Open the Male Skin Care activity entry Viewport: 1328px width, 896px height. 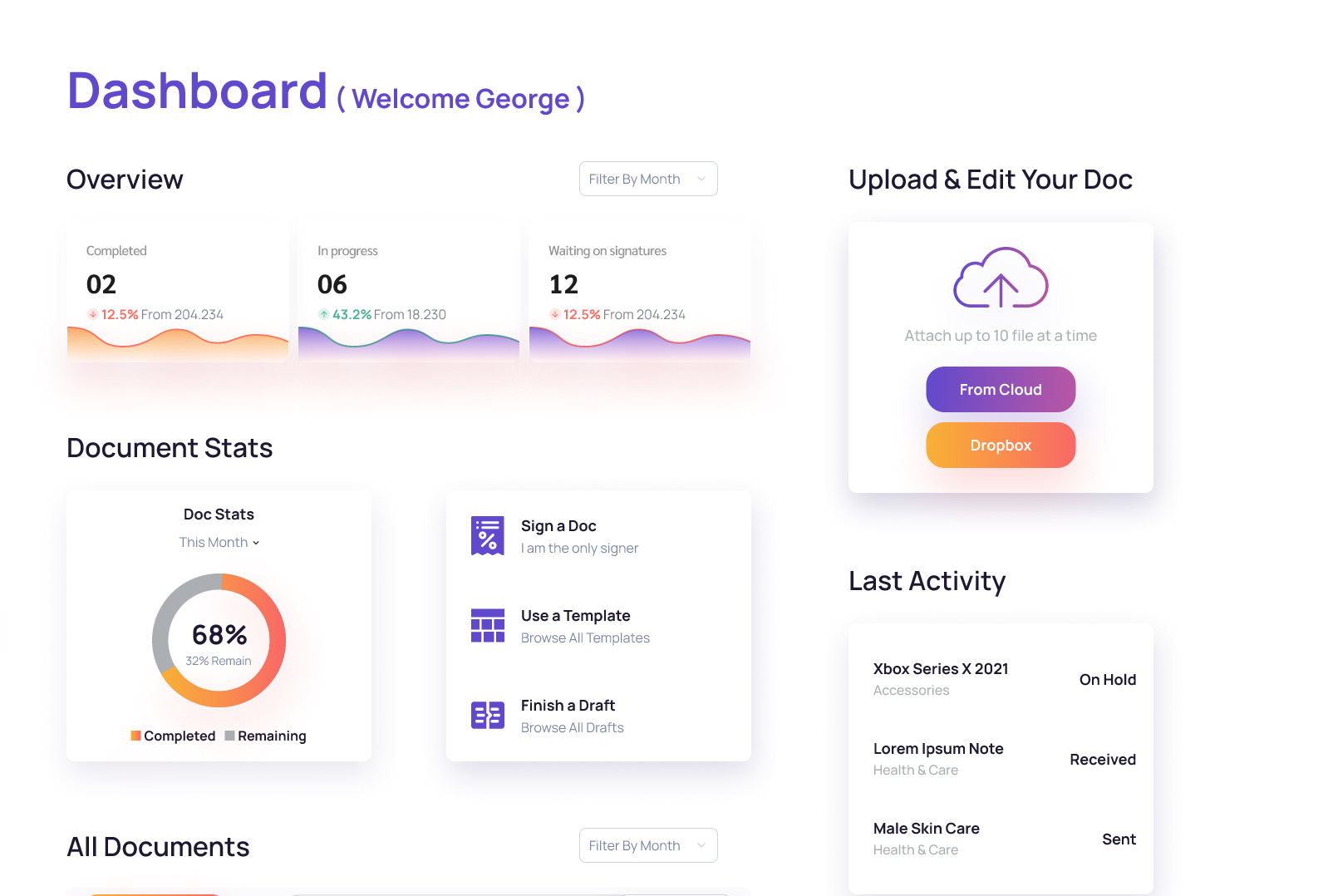coord(926,829)
